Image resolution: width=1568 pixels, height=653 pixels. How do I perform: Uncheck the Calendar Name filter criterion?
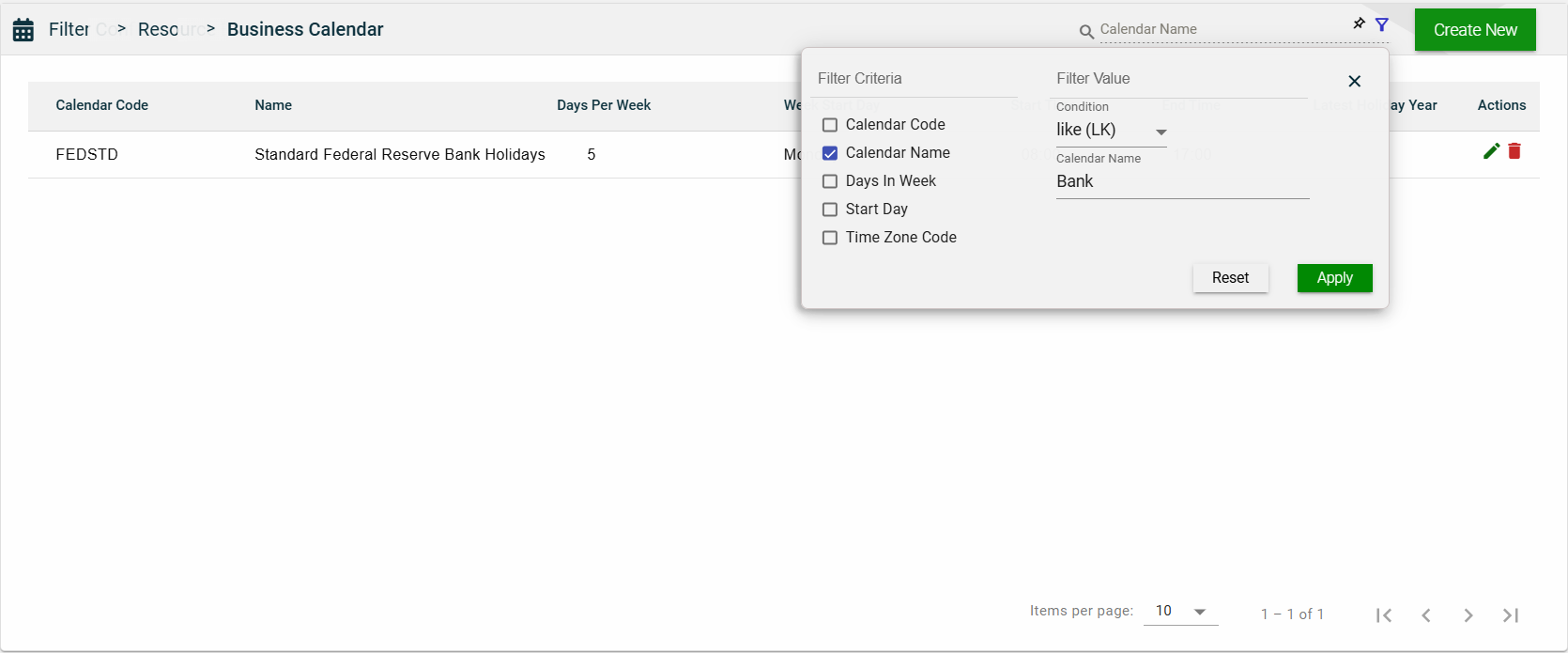(830, 153)
